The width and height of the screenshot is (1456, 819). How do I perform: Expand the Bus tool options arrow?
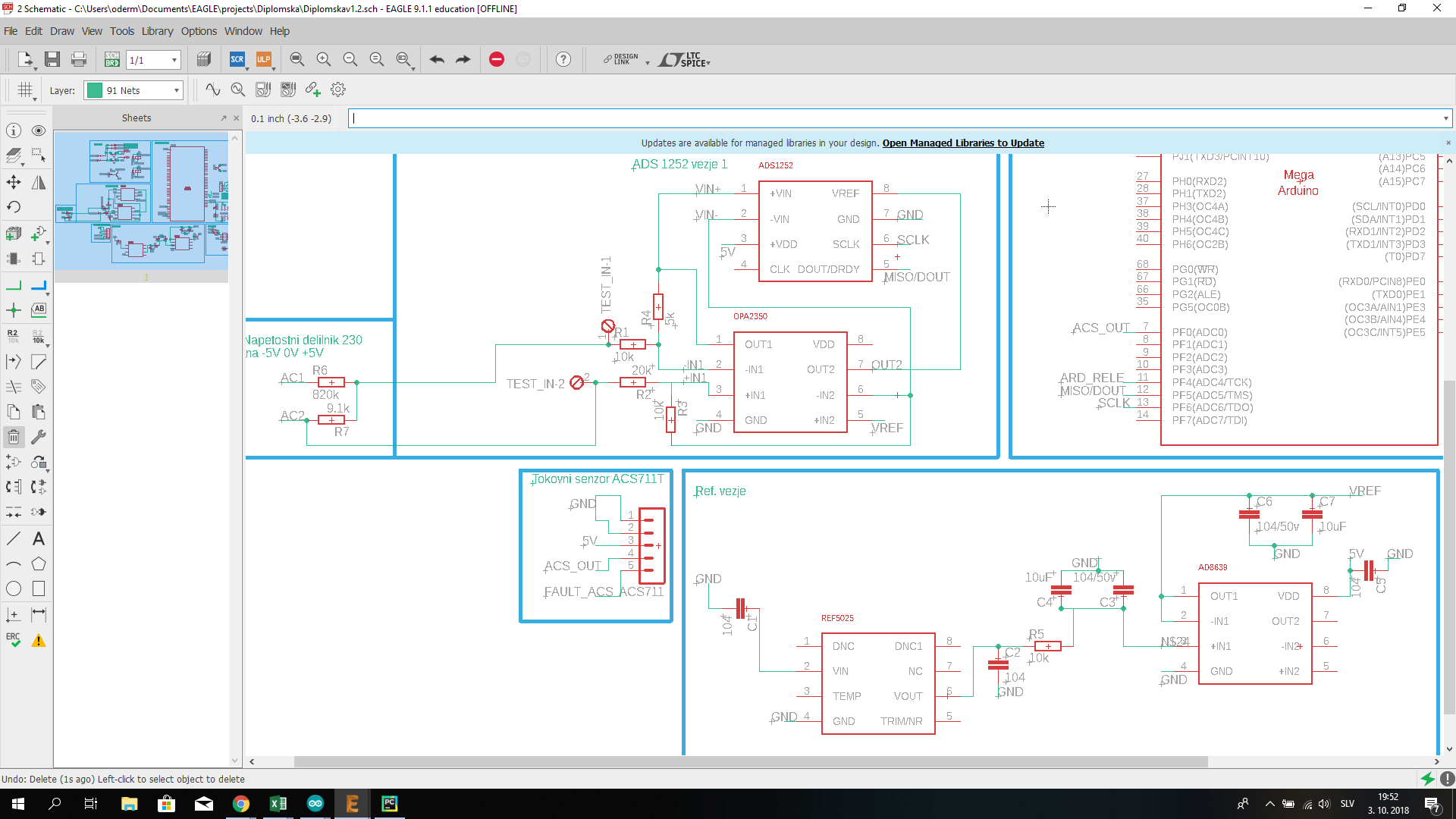[x=48, y=294]
